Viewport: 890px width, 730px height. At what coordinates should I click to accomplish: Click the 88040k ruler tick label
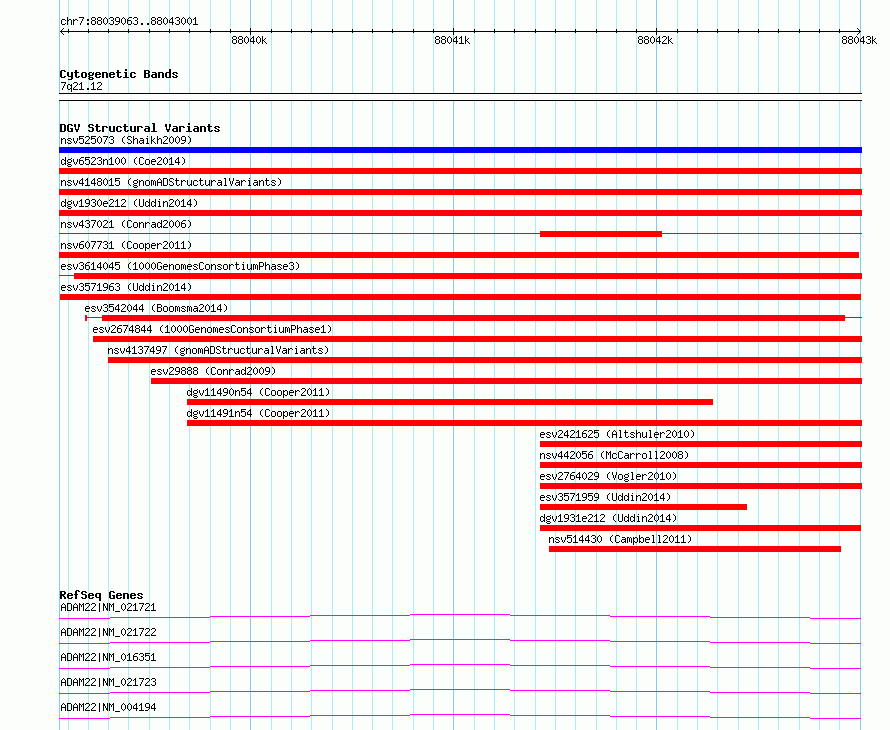click(x=249, y=40)
